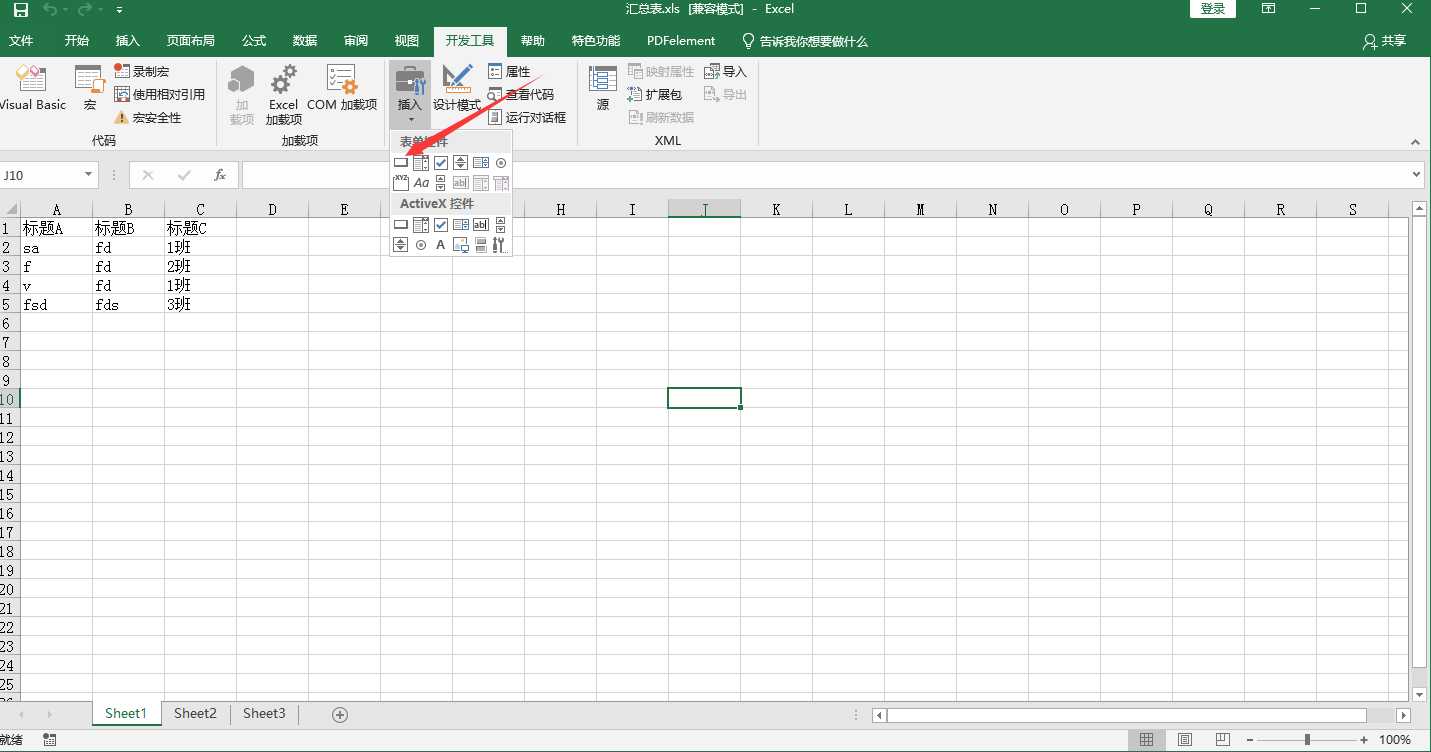Screen dimensions: 1431x752
Task: Click 宏安全性 (Macro Security)
Action: (x=148, y=118)
